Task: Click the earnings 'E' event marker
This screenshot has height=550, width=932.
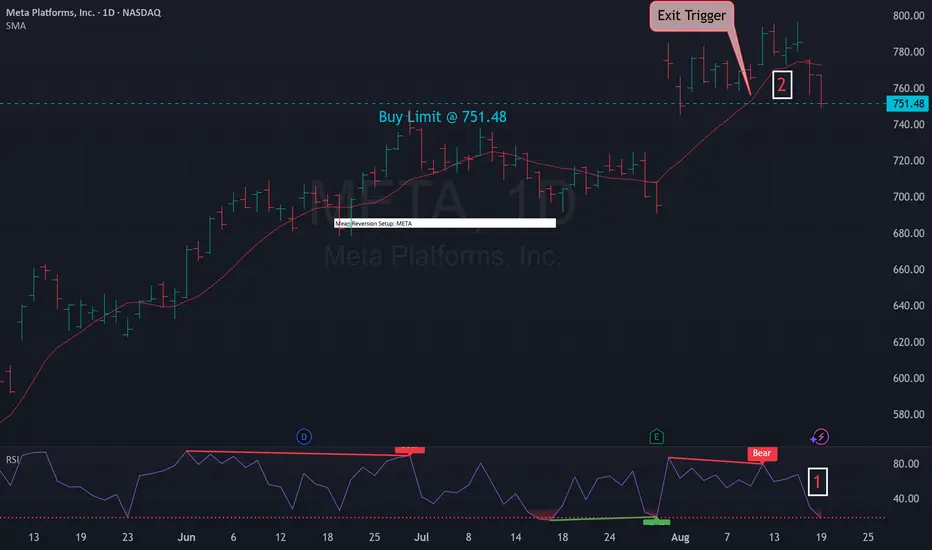Action: (x=656, y=437)
